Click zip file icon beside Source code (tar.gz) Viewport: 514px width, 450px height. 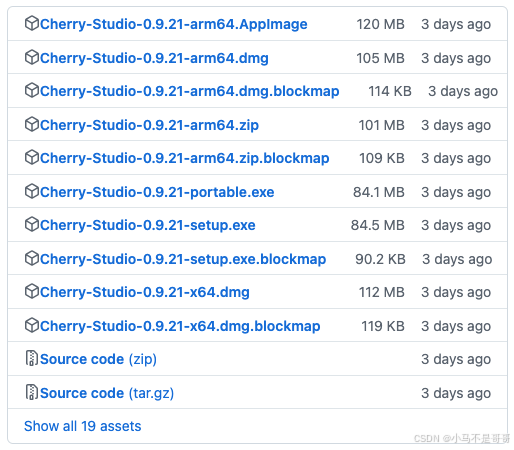tap(32, 392)
